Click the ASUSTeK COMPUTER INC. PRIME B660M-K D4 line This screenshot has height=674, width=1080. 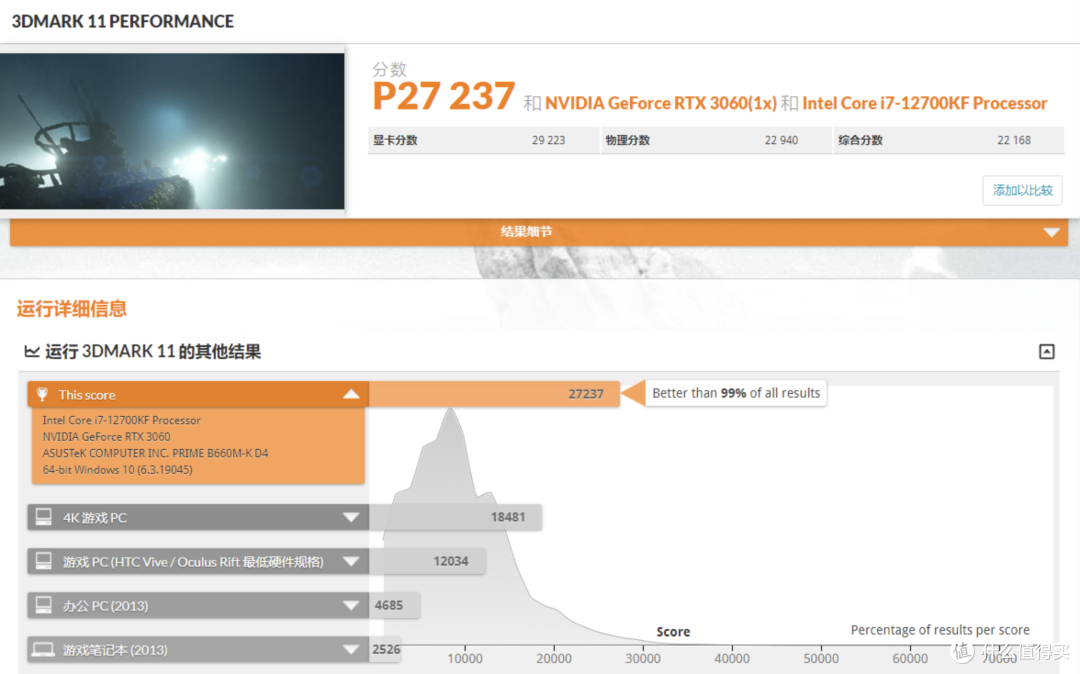tap(155, 453)
